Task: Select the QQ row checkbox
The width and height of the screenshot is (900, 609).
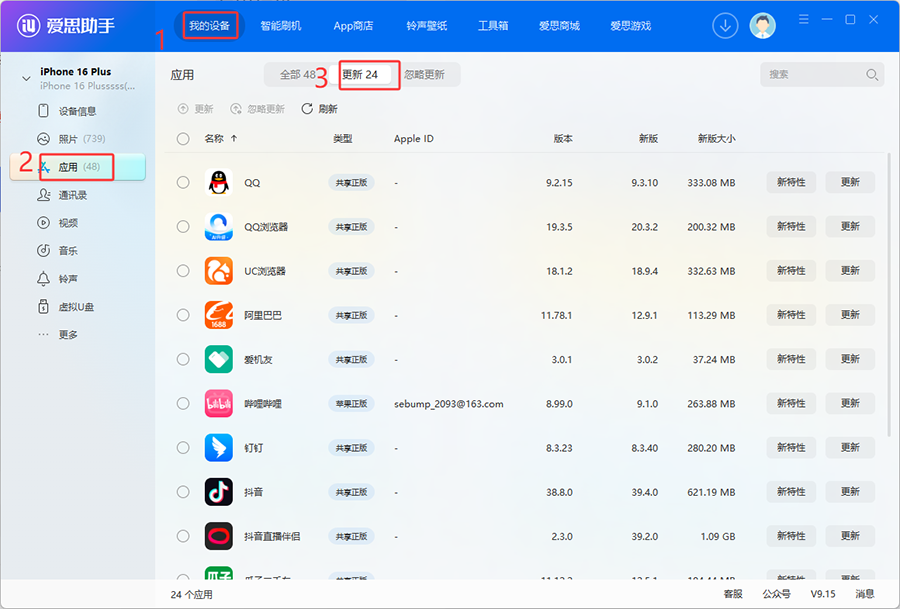Action: tap(183, 183)
